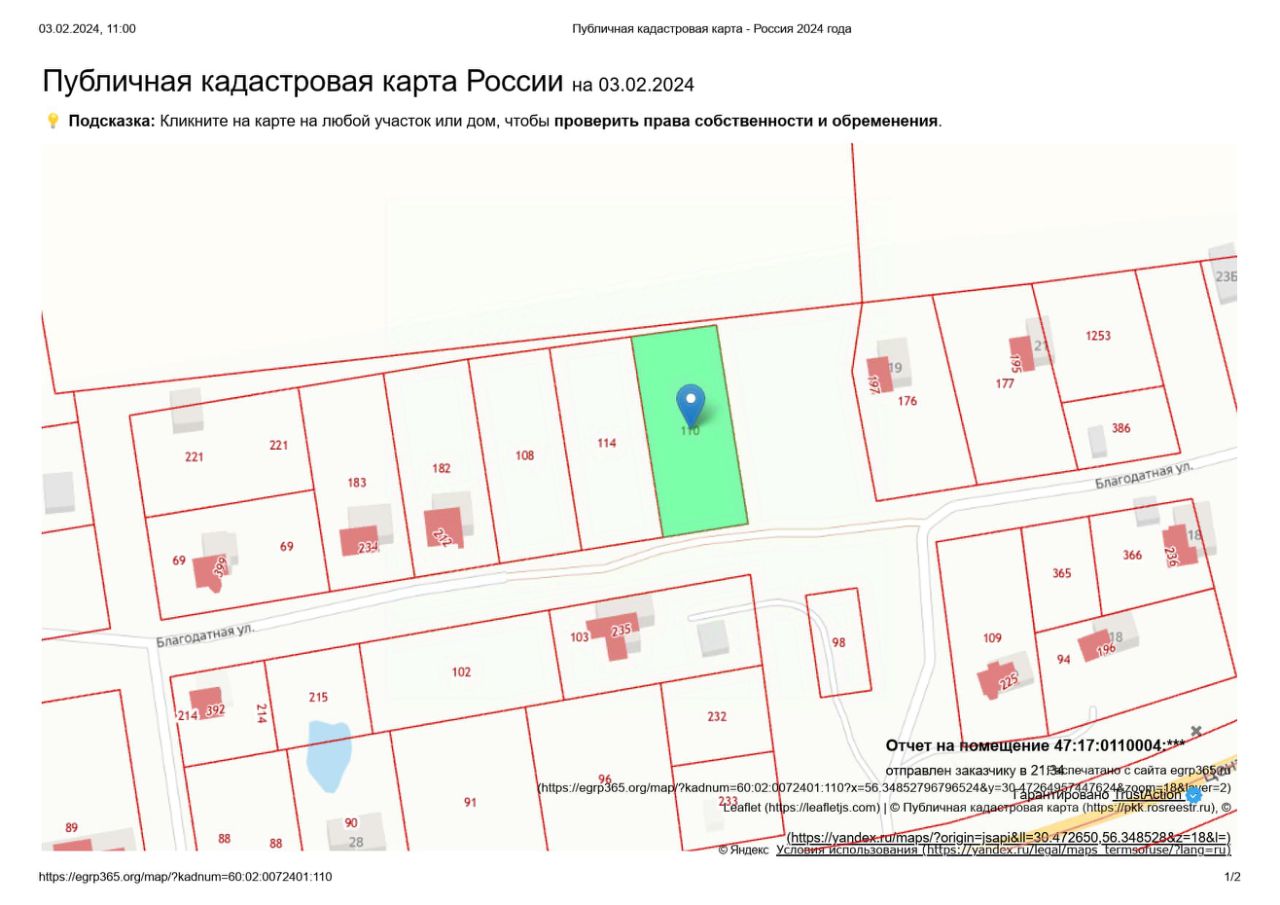1280x905 pixels.
Task: Select parcel 365 on the map
Action: pos(1062,574)
